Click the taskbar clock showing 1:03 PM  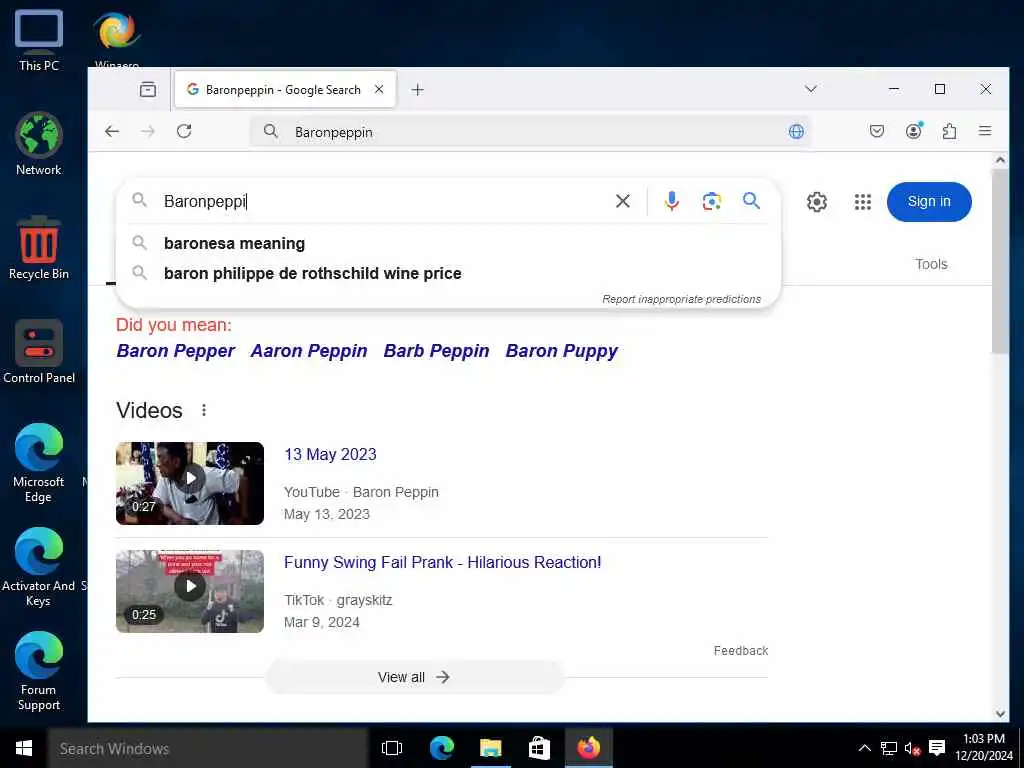[984, 747]
